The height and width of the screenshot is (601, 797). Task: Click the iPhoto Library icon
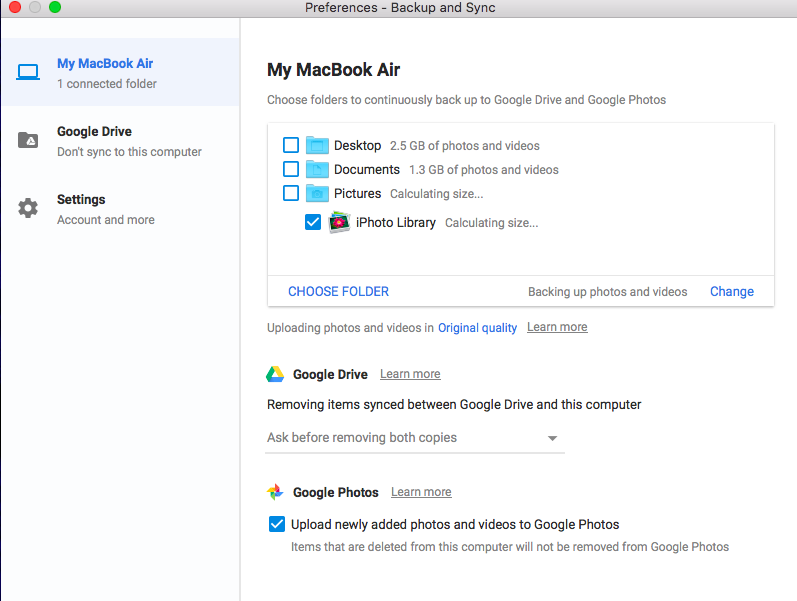[339, 222]
